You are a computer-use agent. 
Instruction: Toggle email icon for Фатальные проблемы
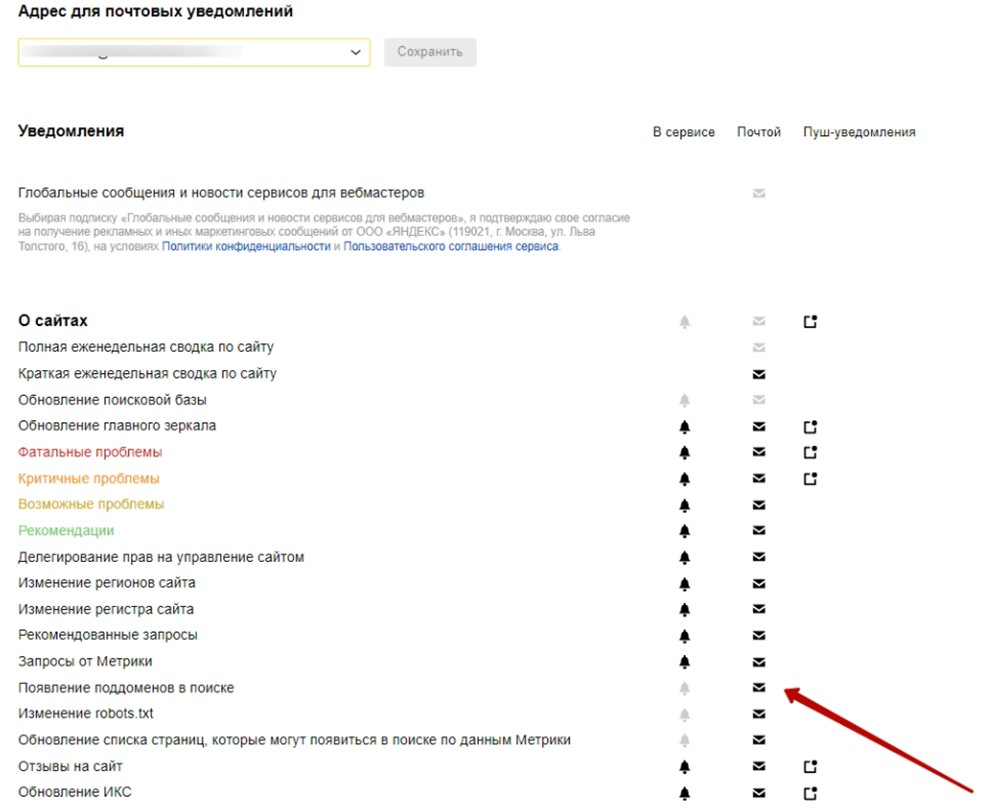759,452
